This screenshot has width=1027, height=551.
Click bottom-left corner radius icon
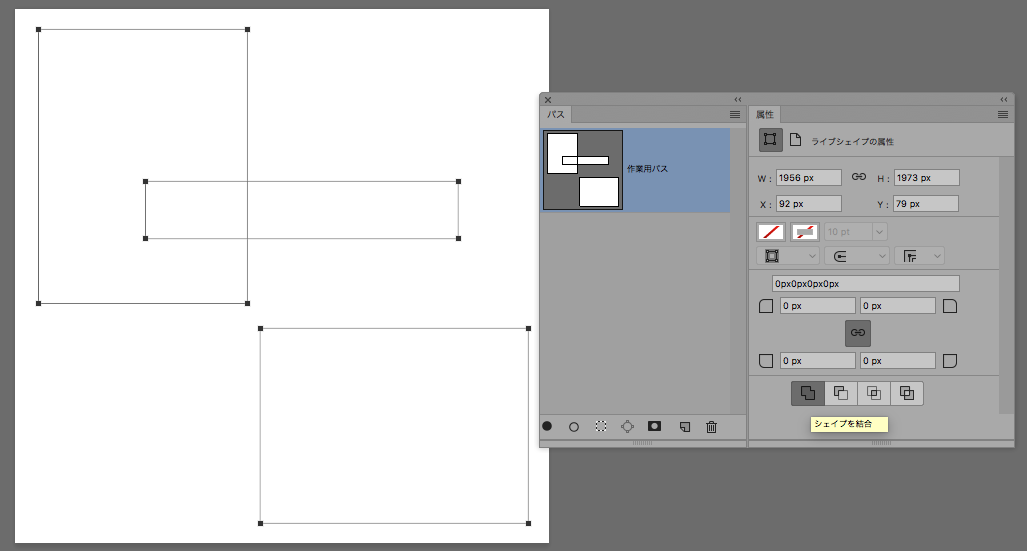point(766,361)
